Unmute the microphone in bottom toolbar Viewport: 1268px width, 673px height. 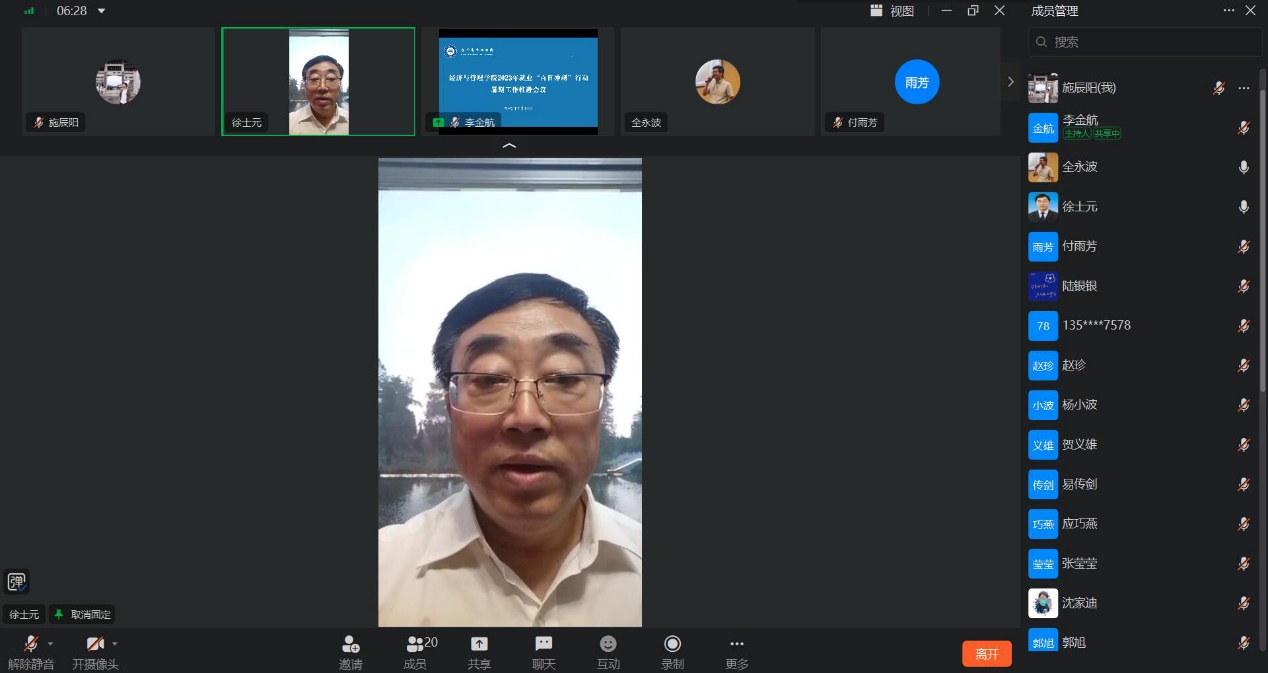(x=31, y=645)
